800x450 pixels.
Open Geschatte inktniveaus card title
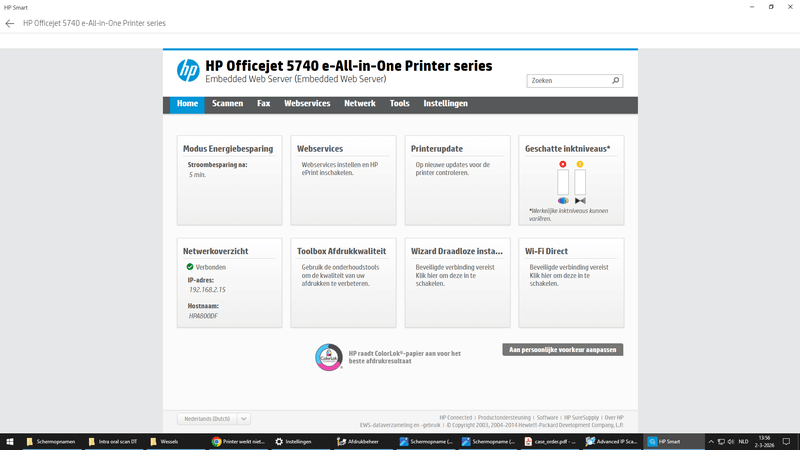coord(567,149)
